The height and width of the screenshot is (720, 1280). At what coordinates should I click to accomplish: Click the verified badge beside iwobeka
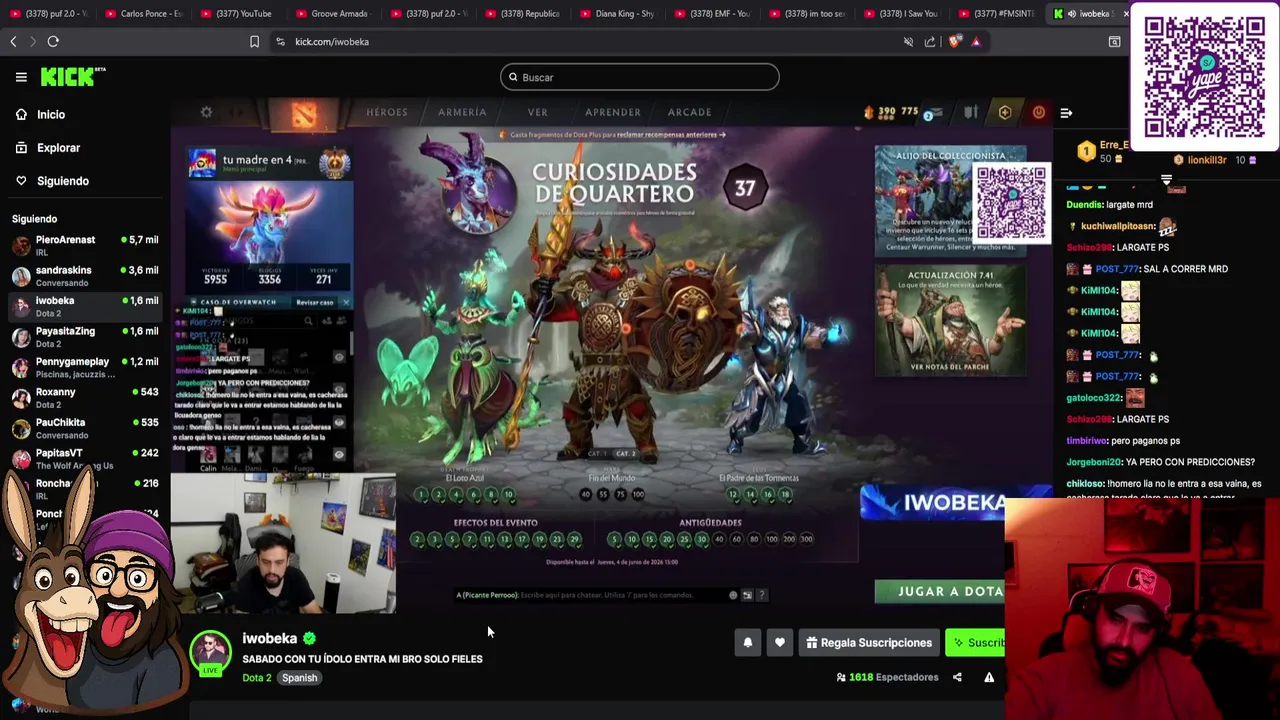coord(309,638)
